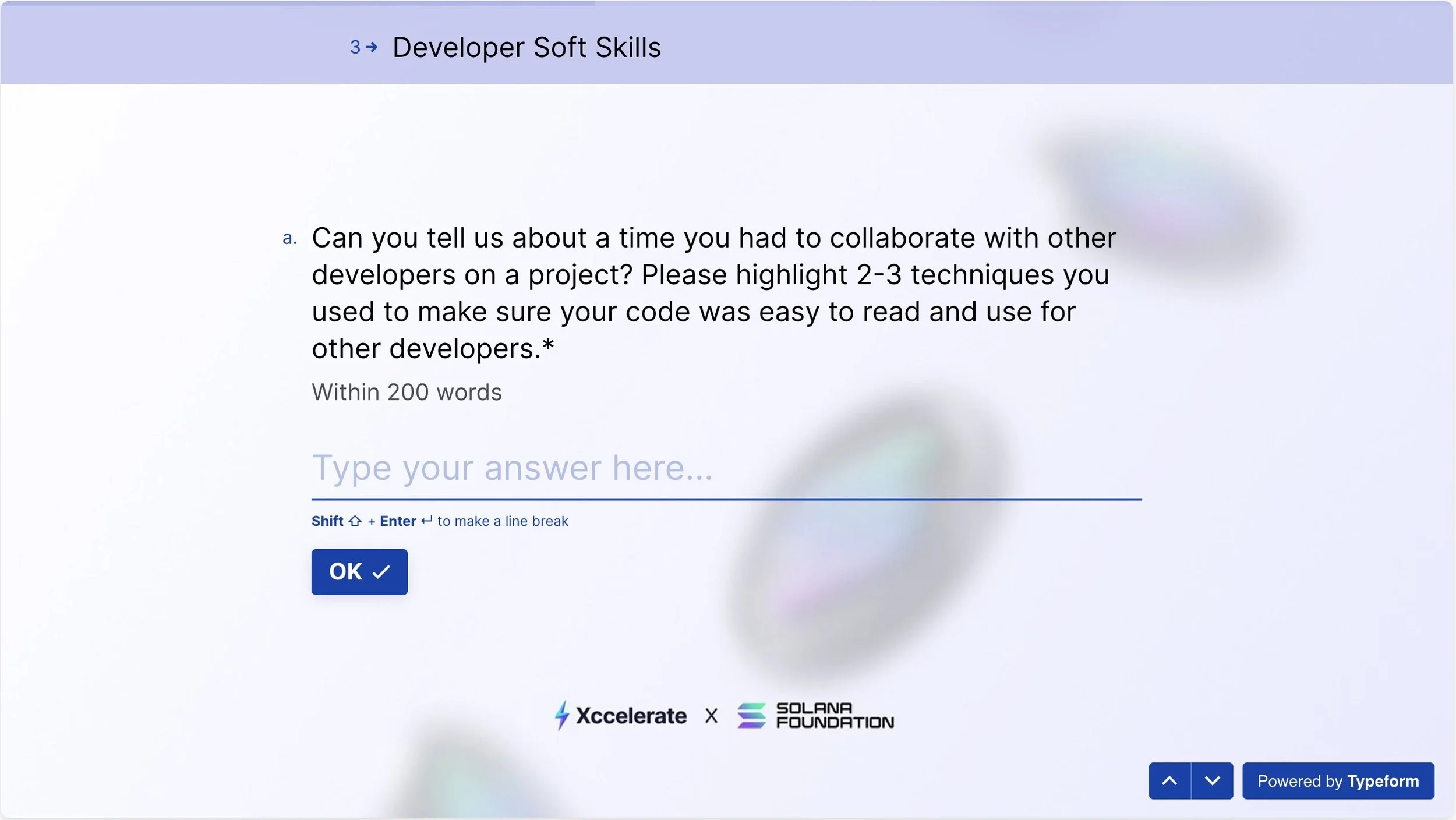The width and height of the screenshot is (1456, 820).
Task: Click the answer text input field
Action: pyautogui.click(x=726, y=468)
